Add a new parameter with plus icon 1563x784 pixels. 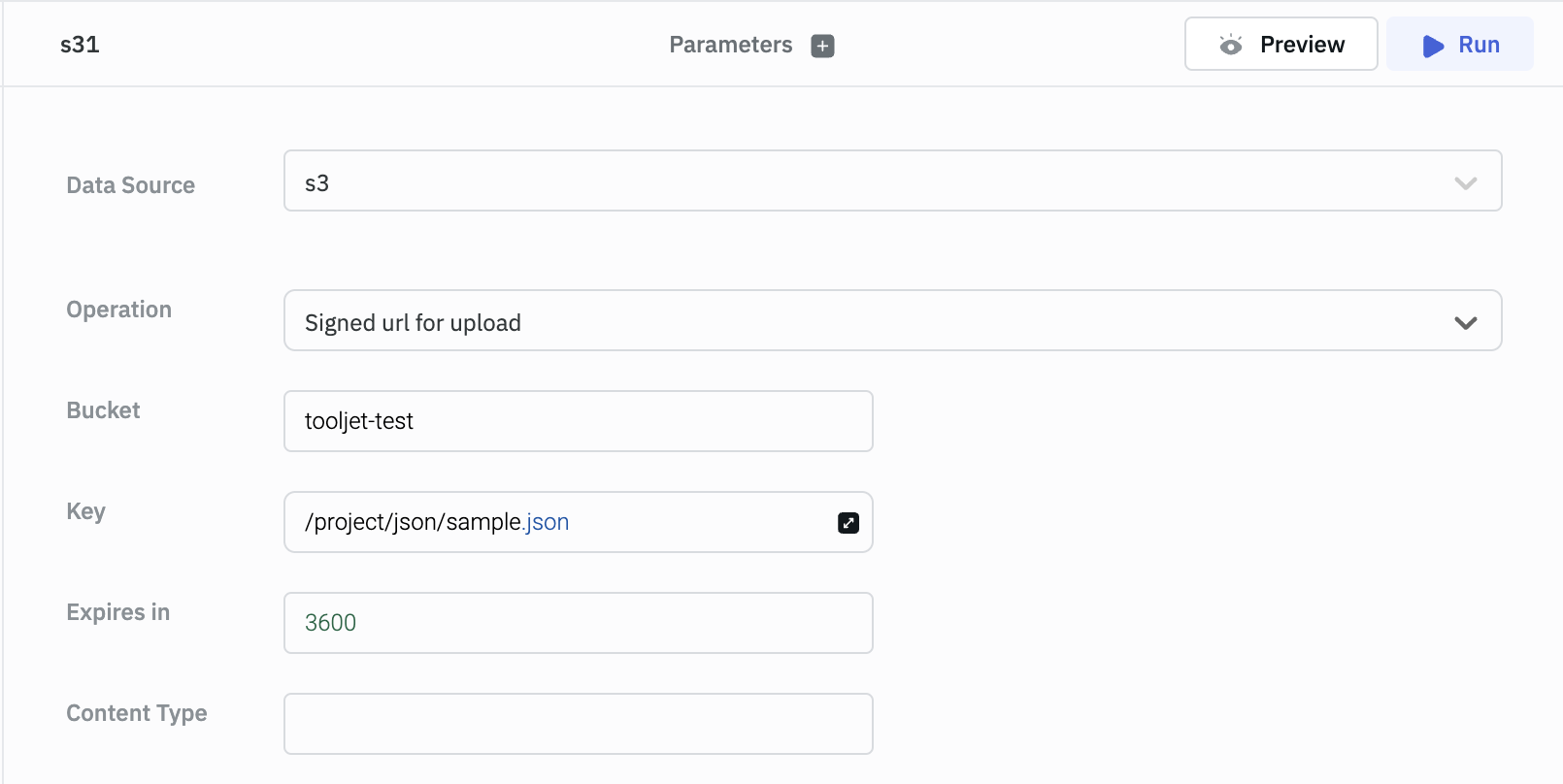[x=822, y=46]
